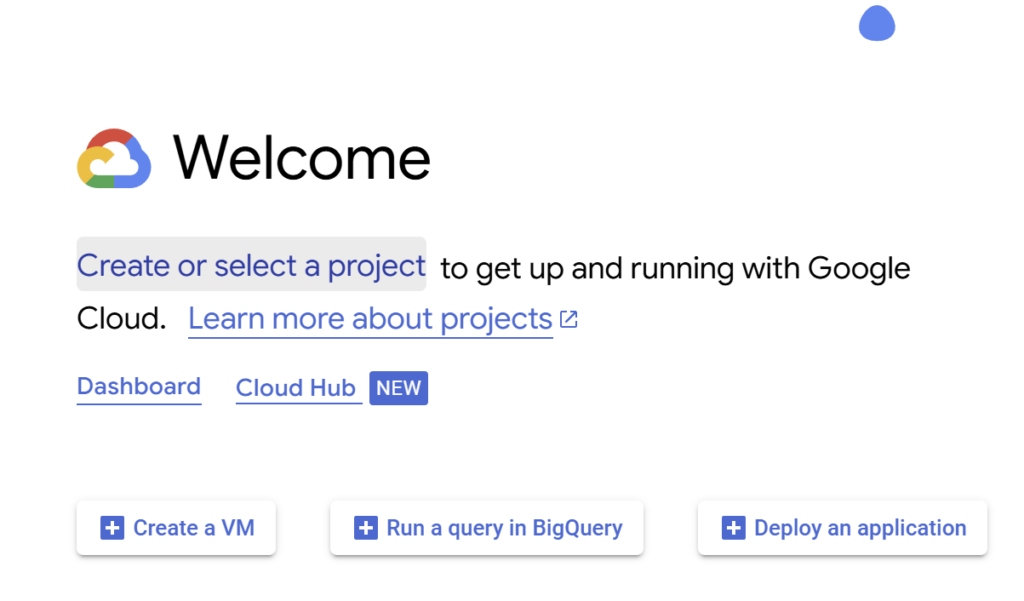Viewport: 1024px width, 601px height.
Task: Click the plus icon on Create a VM
Action: pos(112,527)
